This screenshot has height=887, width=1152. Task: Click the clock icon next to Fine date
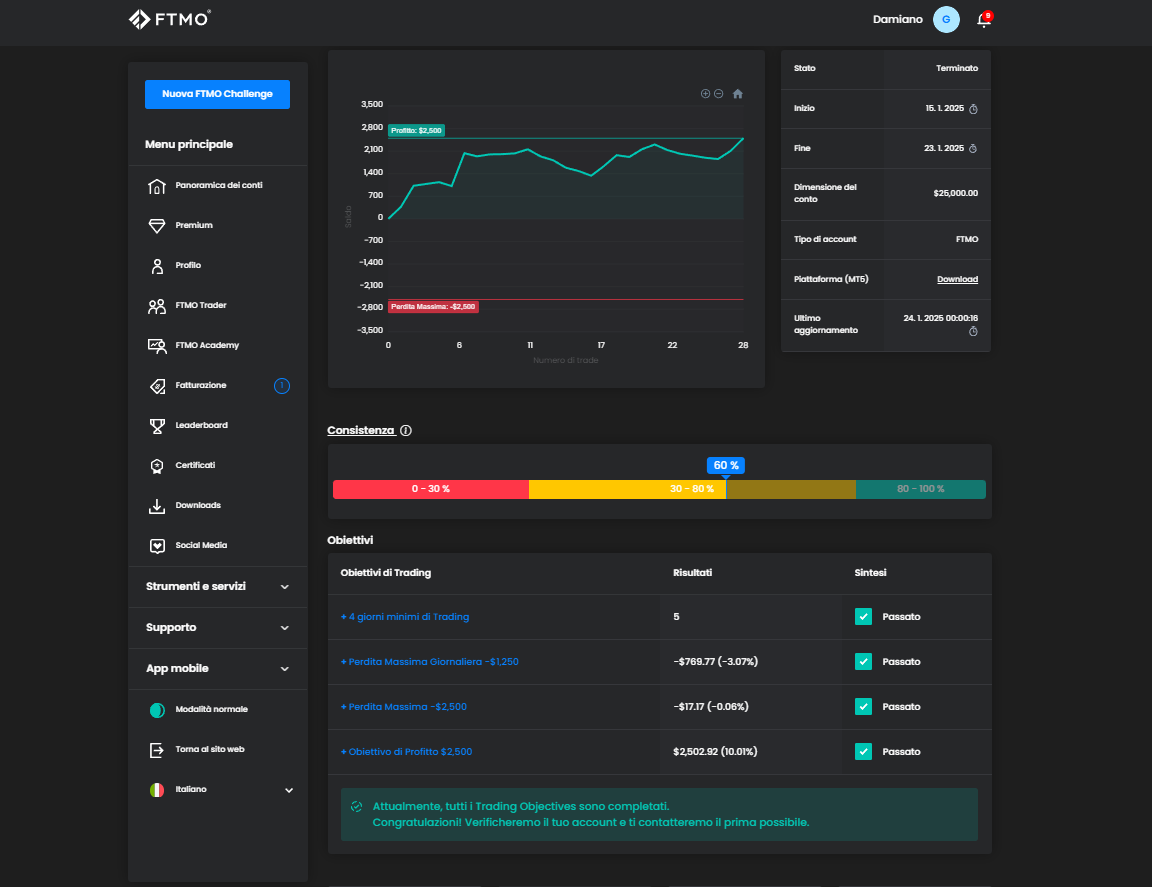pyautogui.click(x=973, y=148)
